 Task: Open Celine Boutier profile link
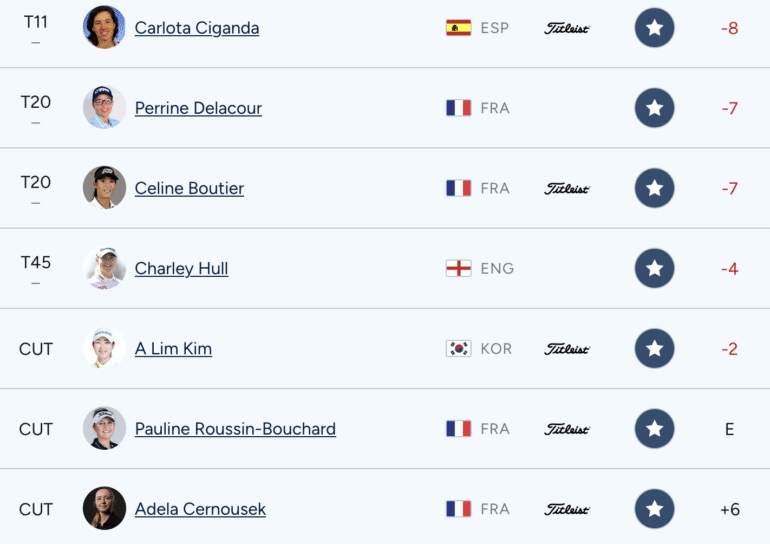pyautogui.click(x=189, y=188)
